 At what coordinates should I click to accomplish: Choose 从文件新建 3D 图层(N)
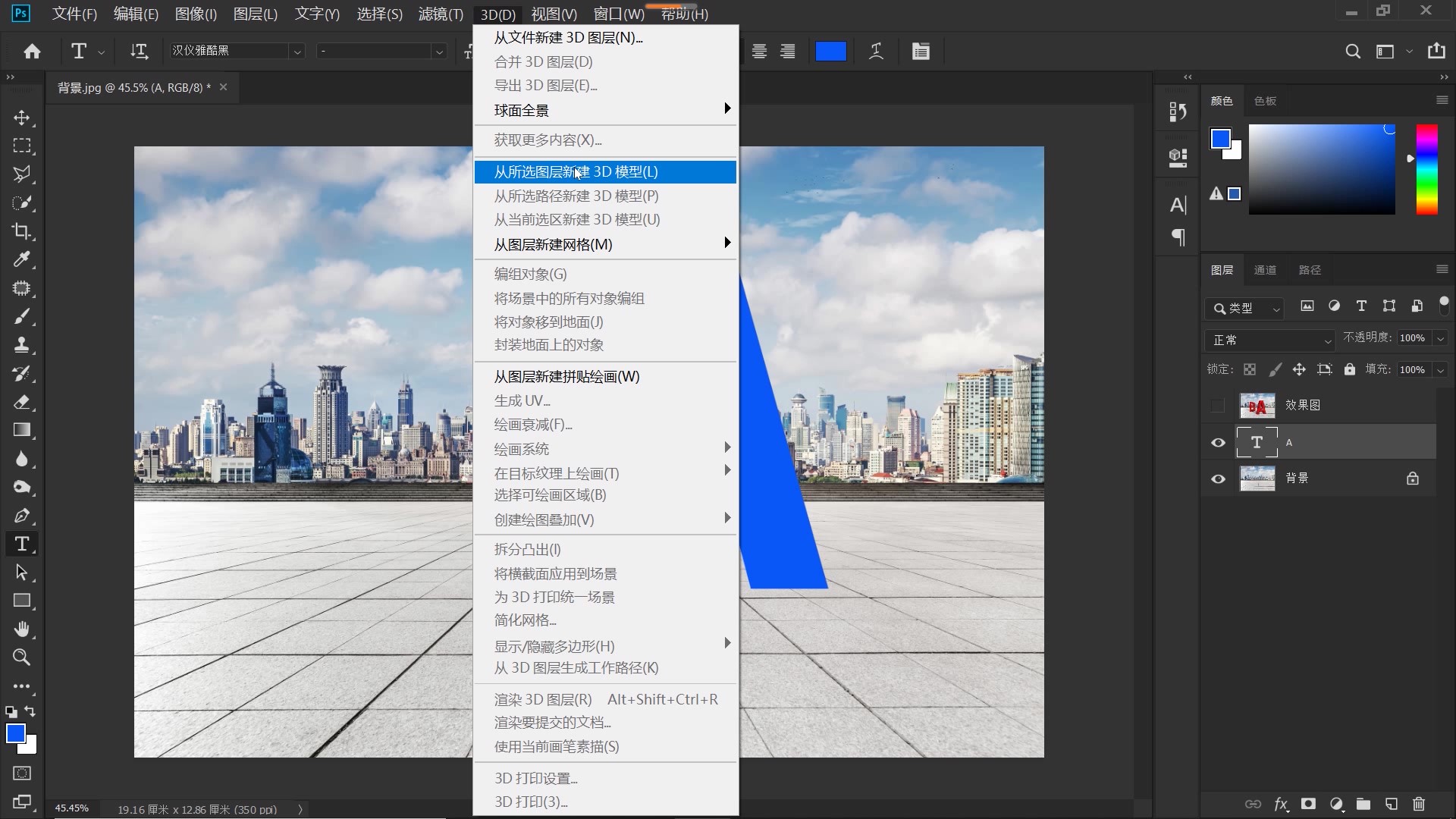pos(605,37)
